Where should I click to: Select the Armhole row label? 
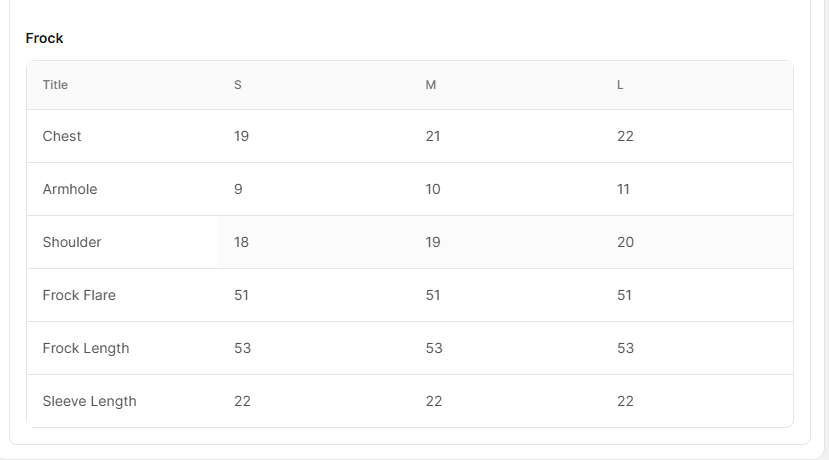[x=70, y=189]
